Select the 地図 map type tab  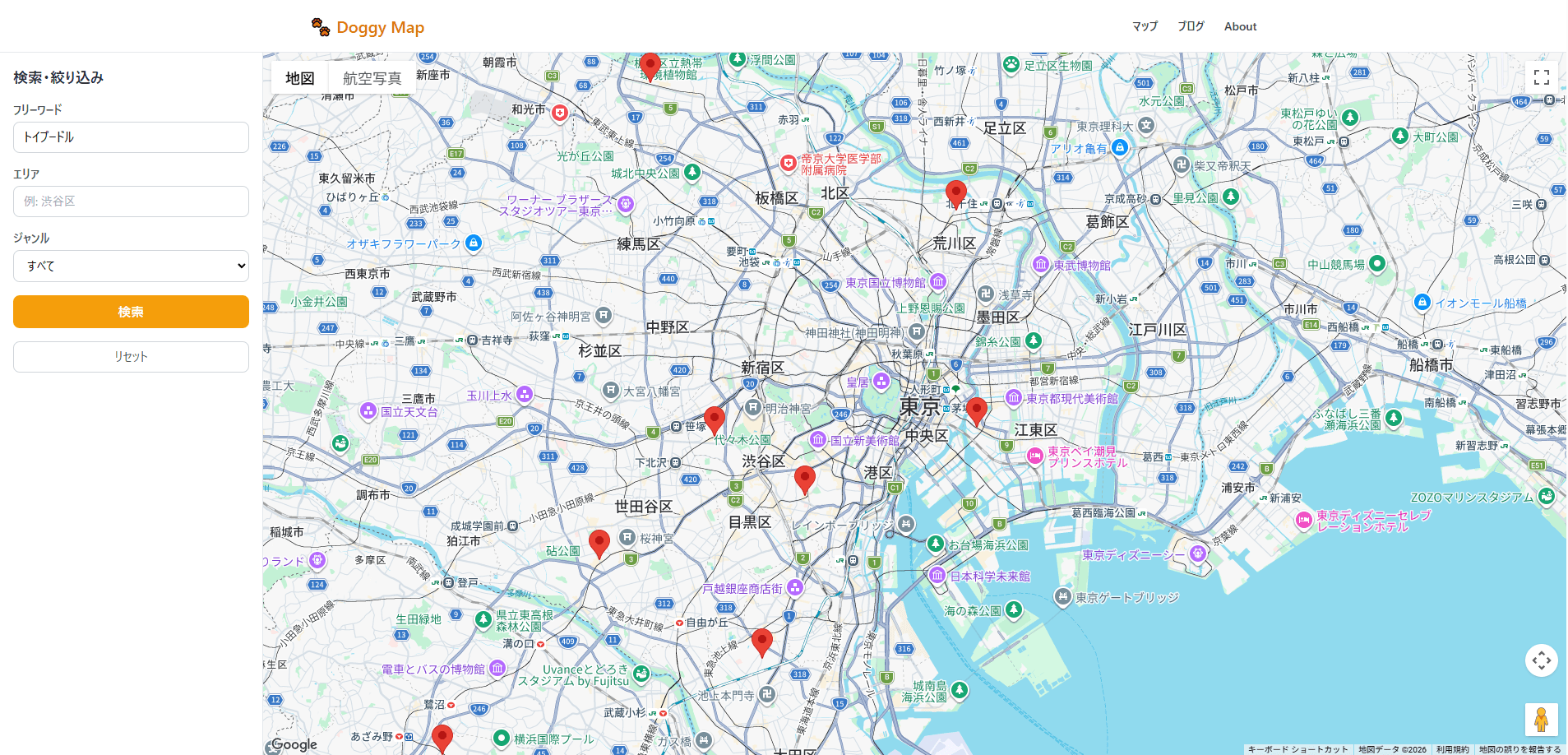tap(300, 78)
